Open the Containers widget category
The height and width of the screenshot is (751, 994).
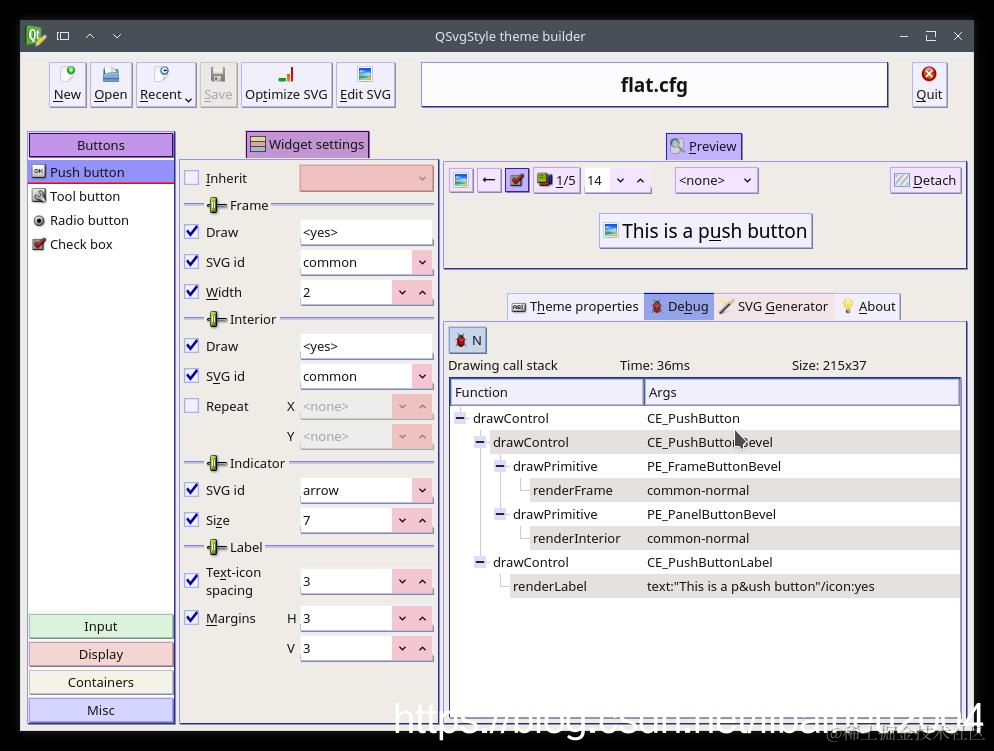point(101,682)
